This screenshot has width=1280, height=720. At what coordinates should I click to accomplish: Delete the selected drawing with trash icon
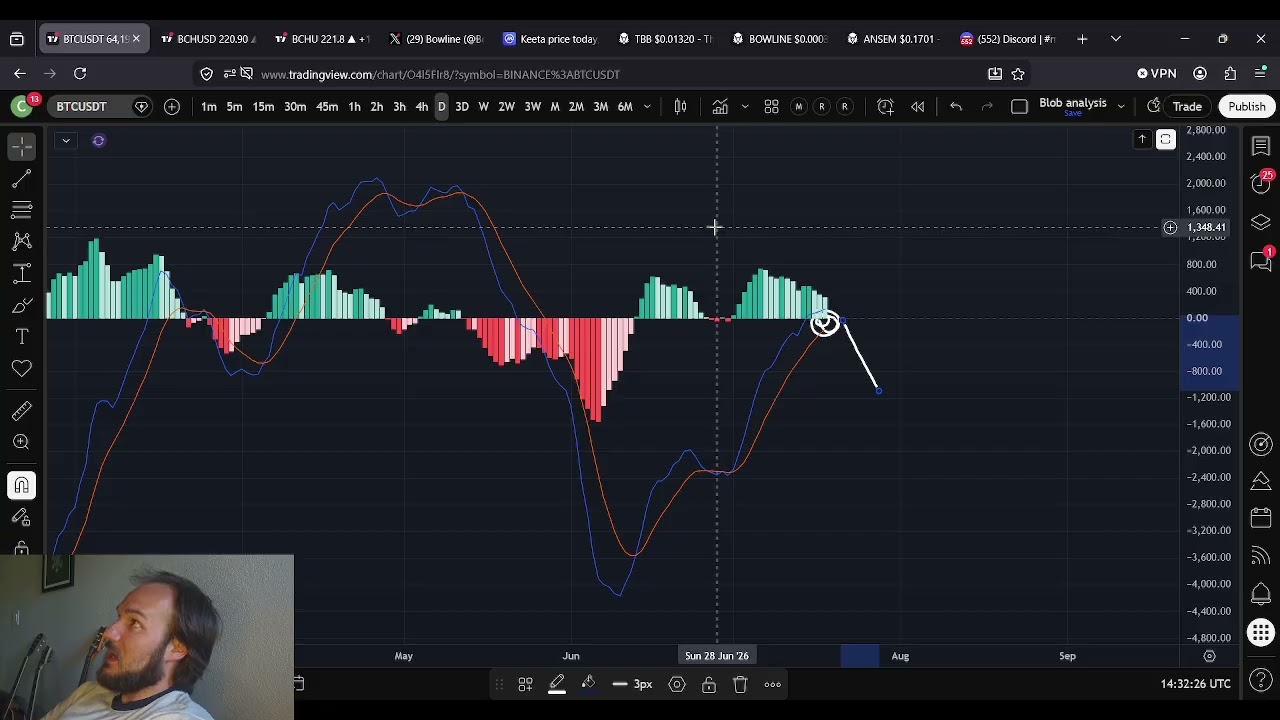click(x=740, y=685)
